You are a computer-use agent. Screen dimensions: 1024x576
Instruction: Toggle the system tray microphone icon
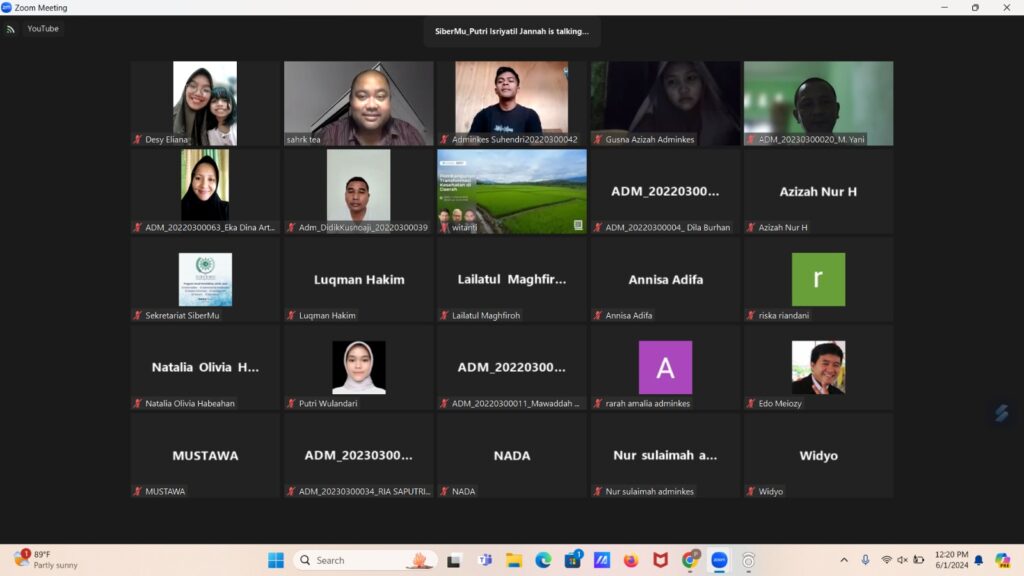tap(865, 560)
